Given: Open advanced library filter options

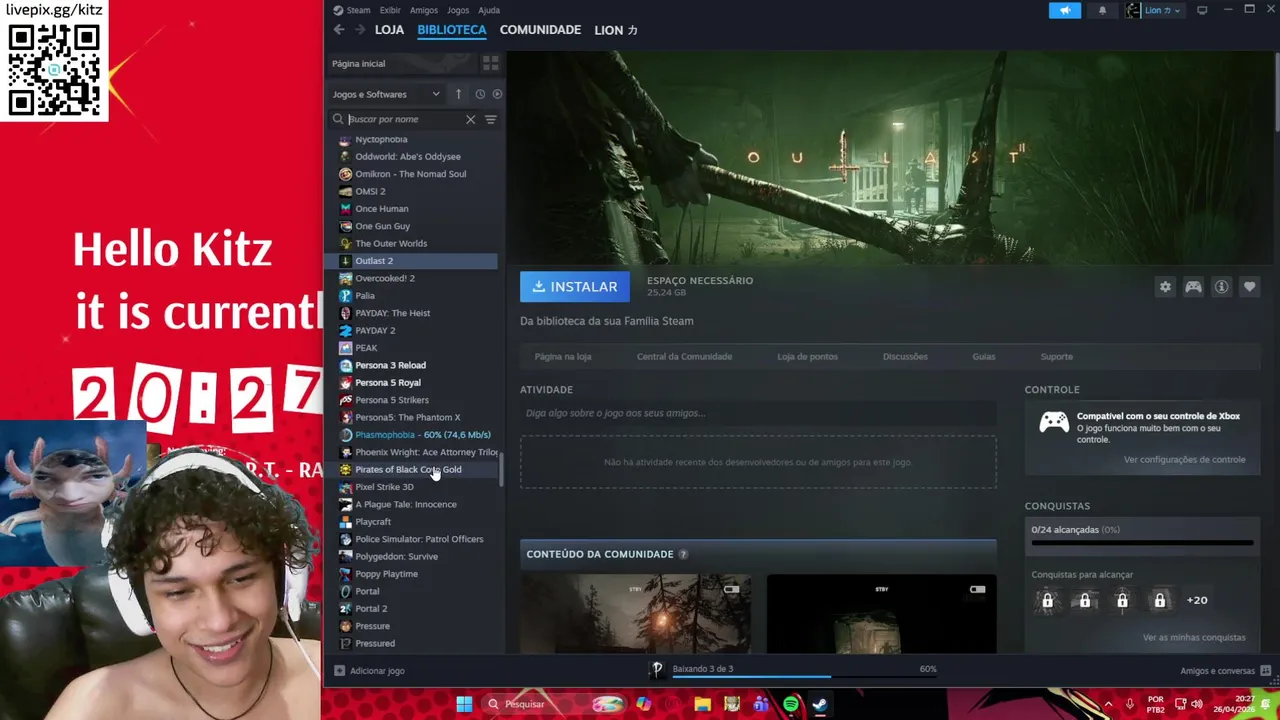Looking at the screenshot, I should pyautogui.click(x=490, y=119).
